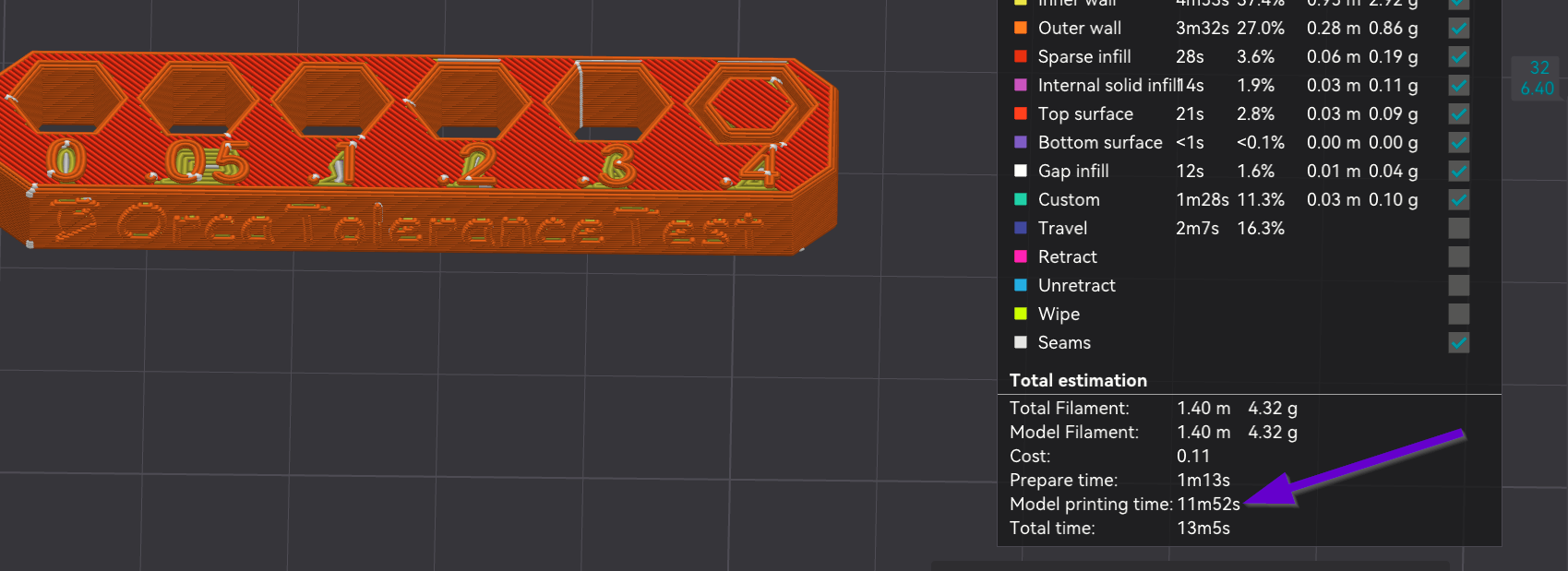Select the Travel row label

click(1062, 229)
